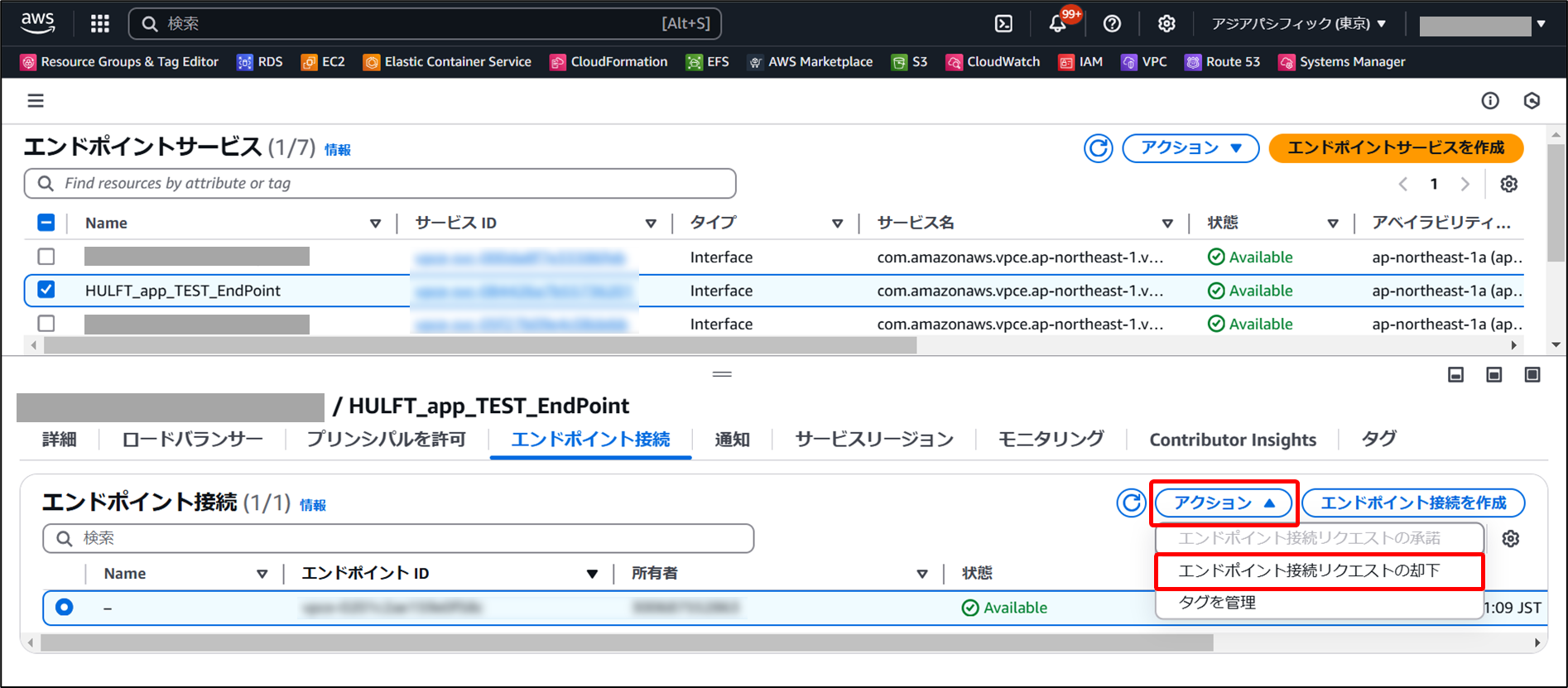The image size is (1568, 688).
Task: Open the IAM shortcut
Action: click(1080, 62)
